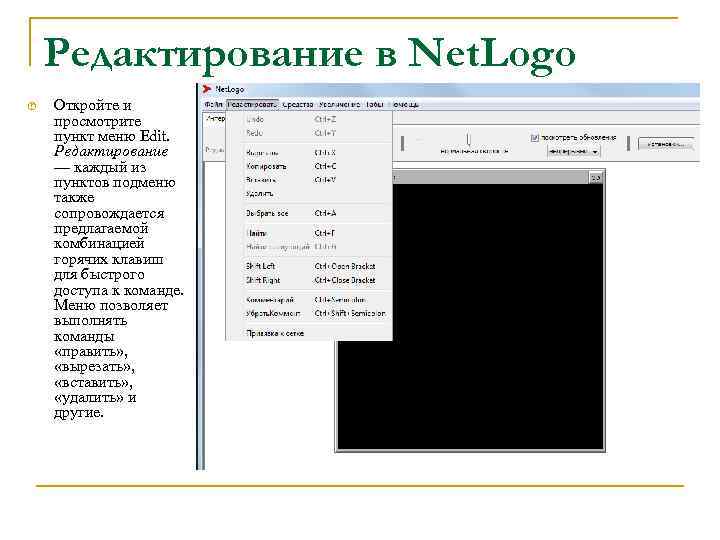Image resolution: width=720 pixels, height=540 pixels.
Task: Choose the Вставить Ctrl+V entry
Action: (x=309, y=180)
